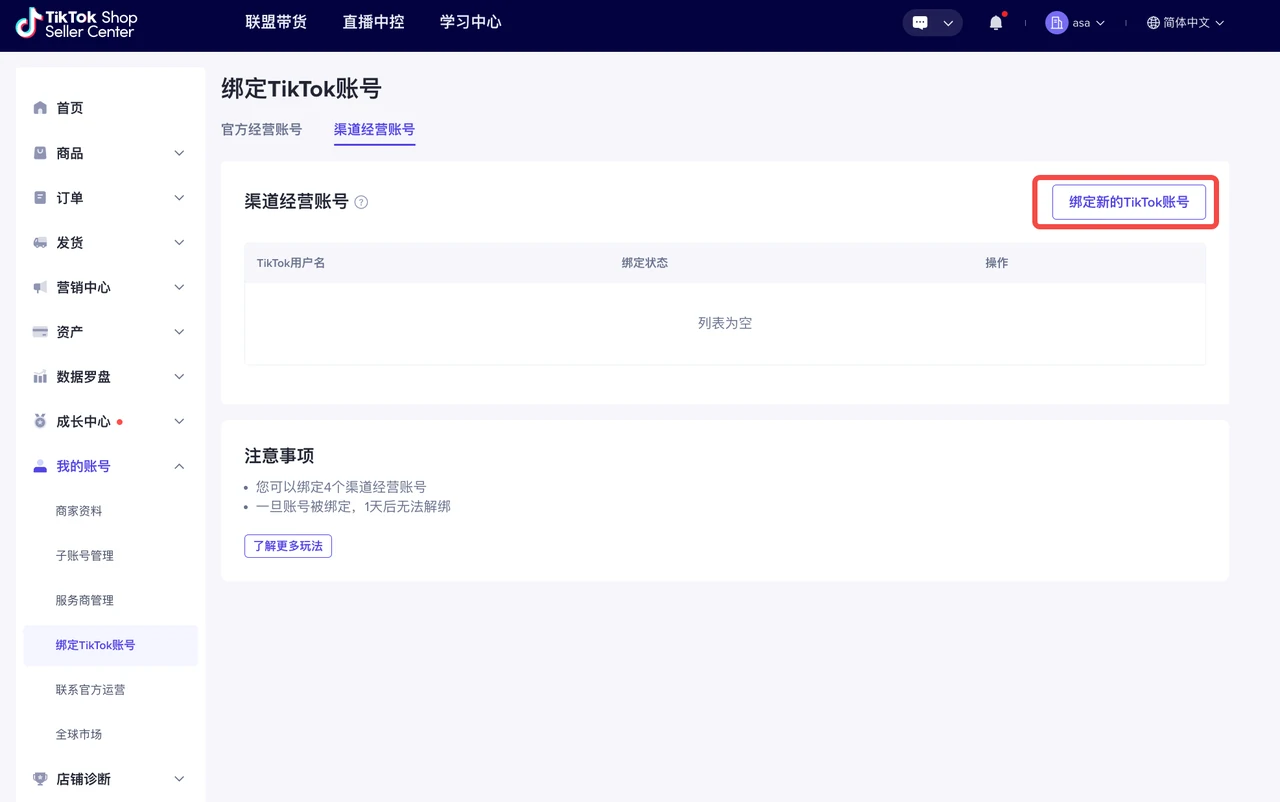This screenshot has width=1280, height=802.
Task: Click the help icon beside 渠道经营账号
Action: click(x=361, y=202)
